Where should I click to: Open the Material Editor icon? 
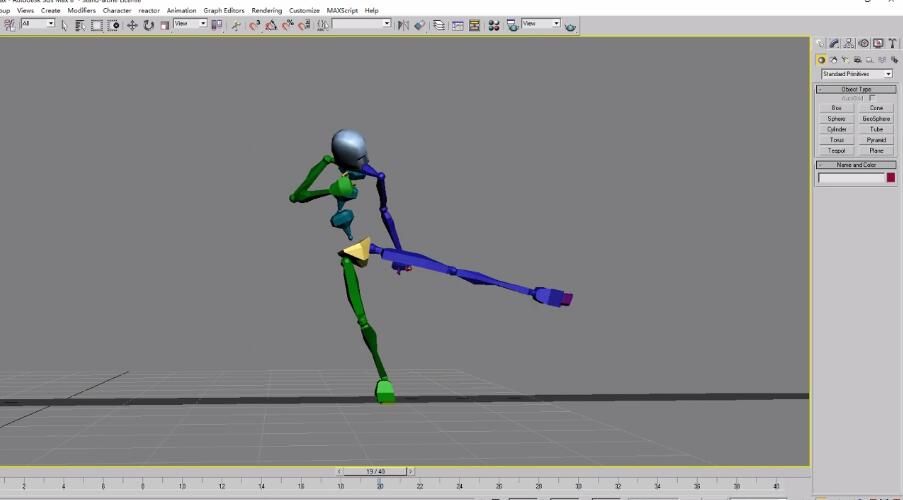click(494, 25)
